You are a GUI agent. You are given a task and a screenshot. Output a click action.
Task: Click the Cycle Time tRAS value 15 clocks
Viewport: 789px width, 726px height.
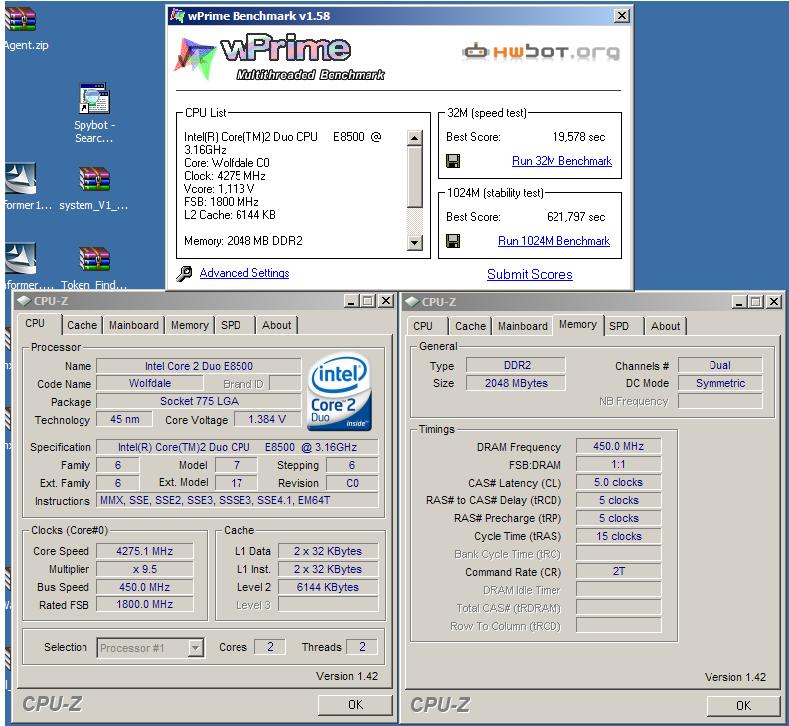[618, 536]
